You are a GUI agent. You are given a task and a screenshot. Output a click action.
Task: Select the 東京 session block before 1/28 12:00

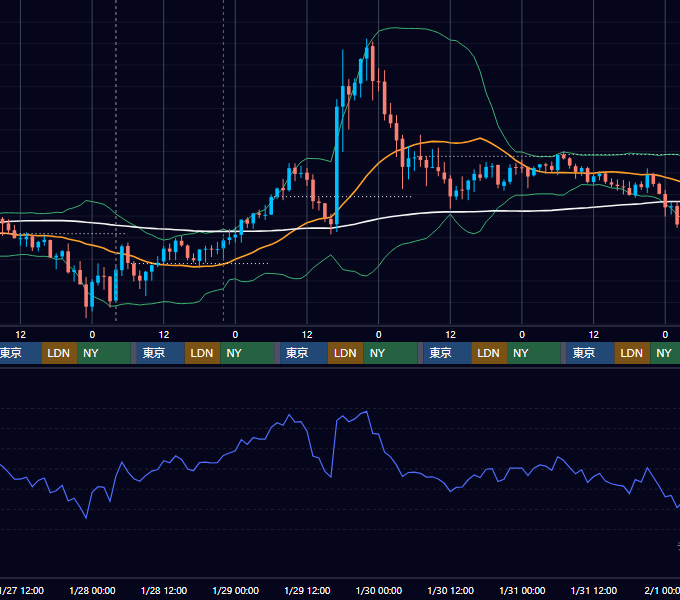160,353
